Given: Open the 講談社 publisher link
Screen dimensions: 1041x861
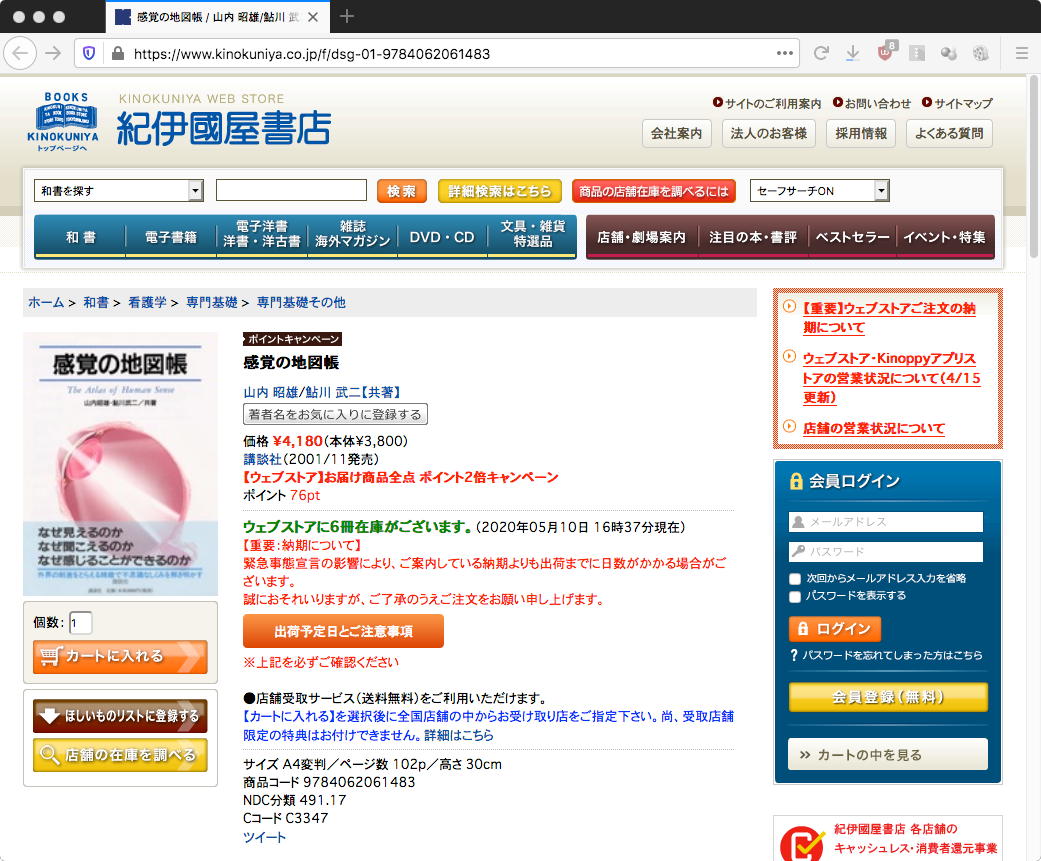Looking at the screenshot, I should (262, 459).
